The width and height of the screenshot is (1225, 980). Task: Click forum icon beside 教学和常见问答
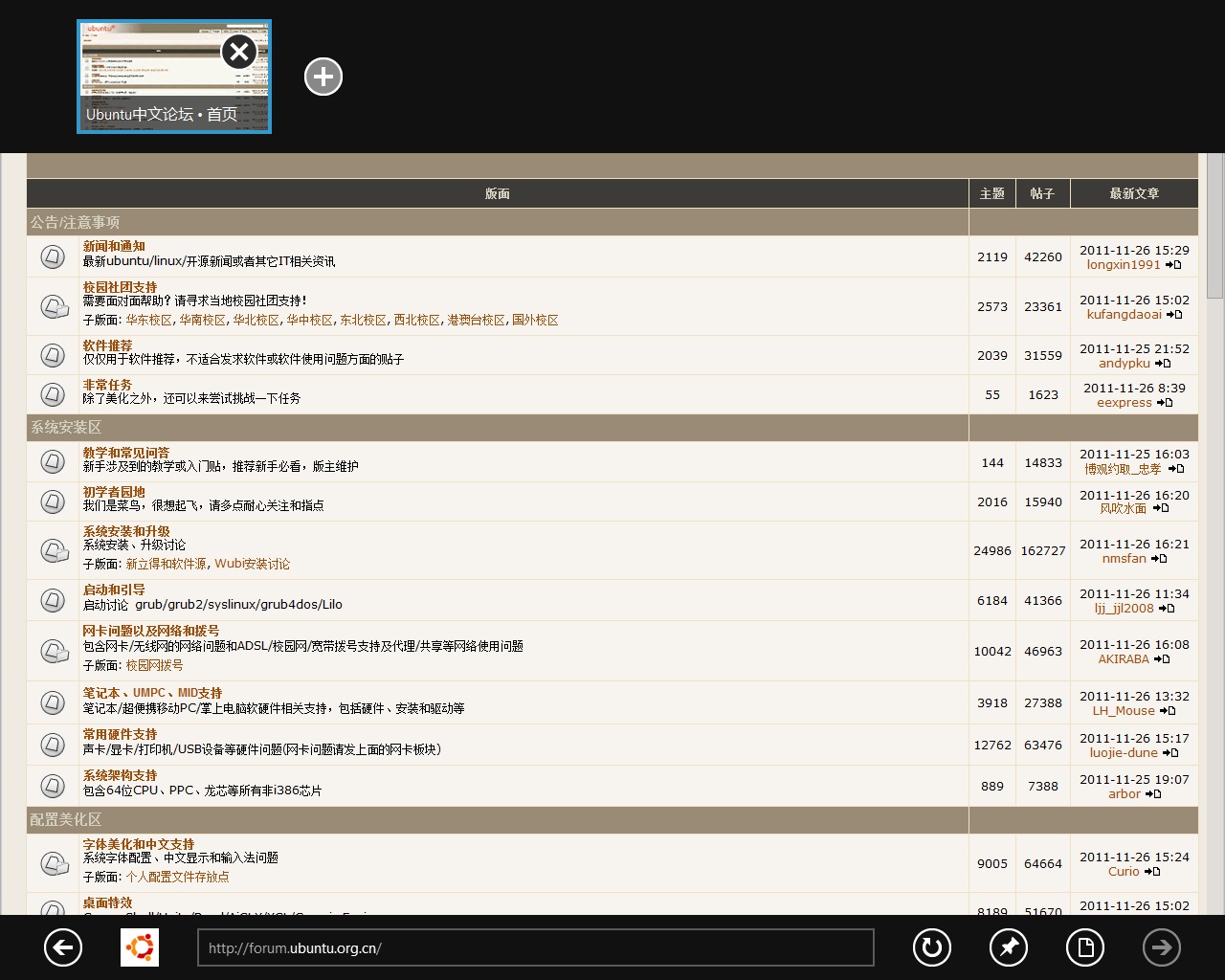[x=53, y=461]
